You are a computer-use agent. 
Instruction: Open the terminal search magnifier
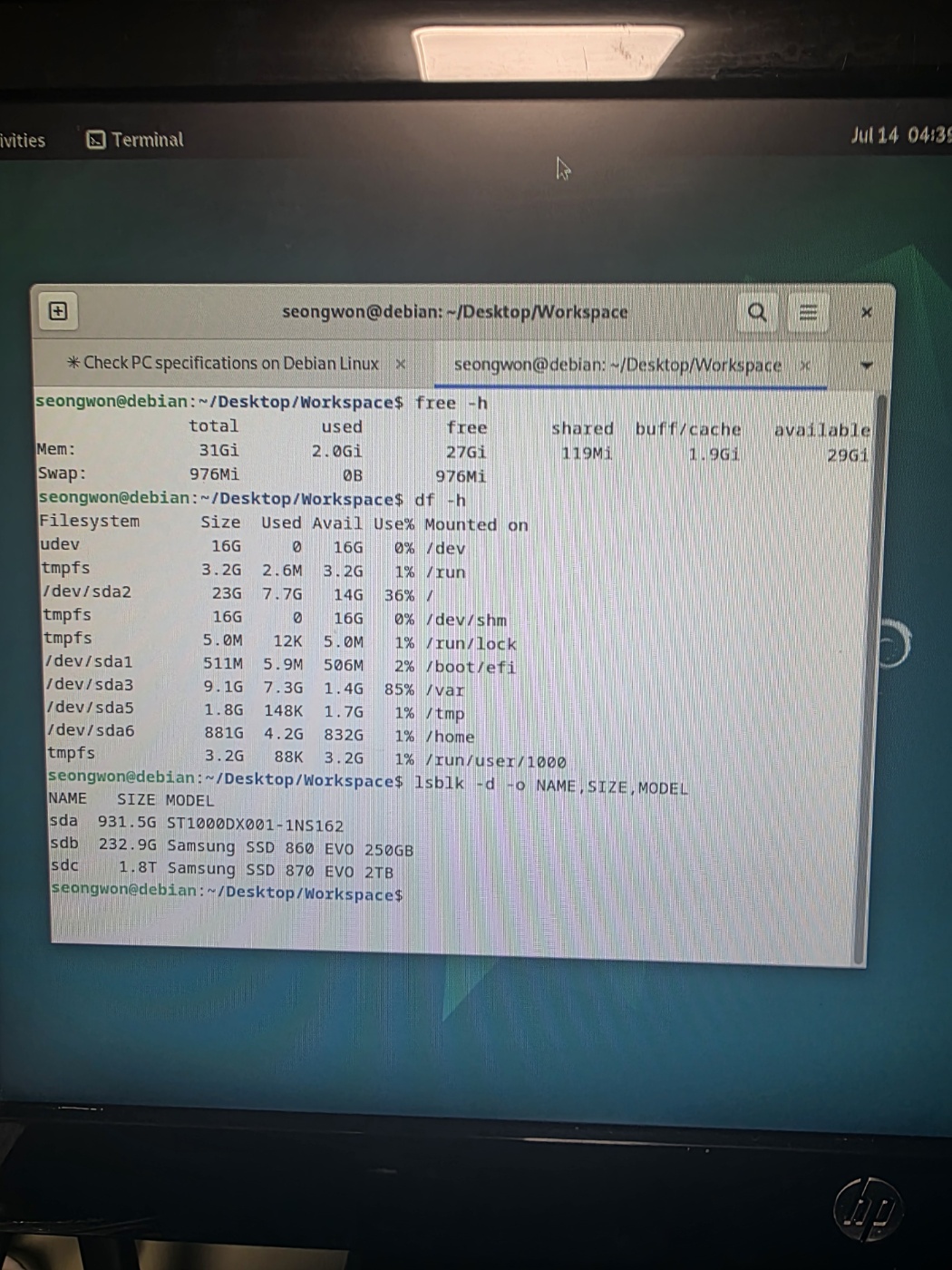click(757, 313)
